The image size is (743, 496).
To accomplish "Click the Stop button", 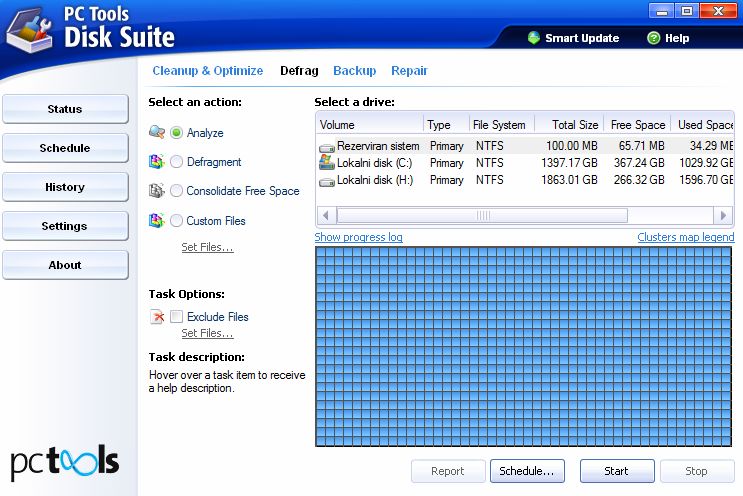I will 697,471.
